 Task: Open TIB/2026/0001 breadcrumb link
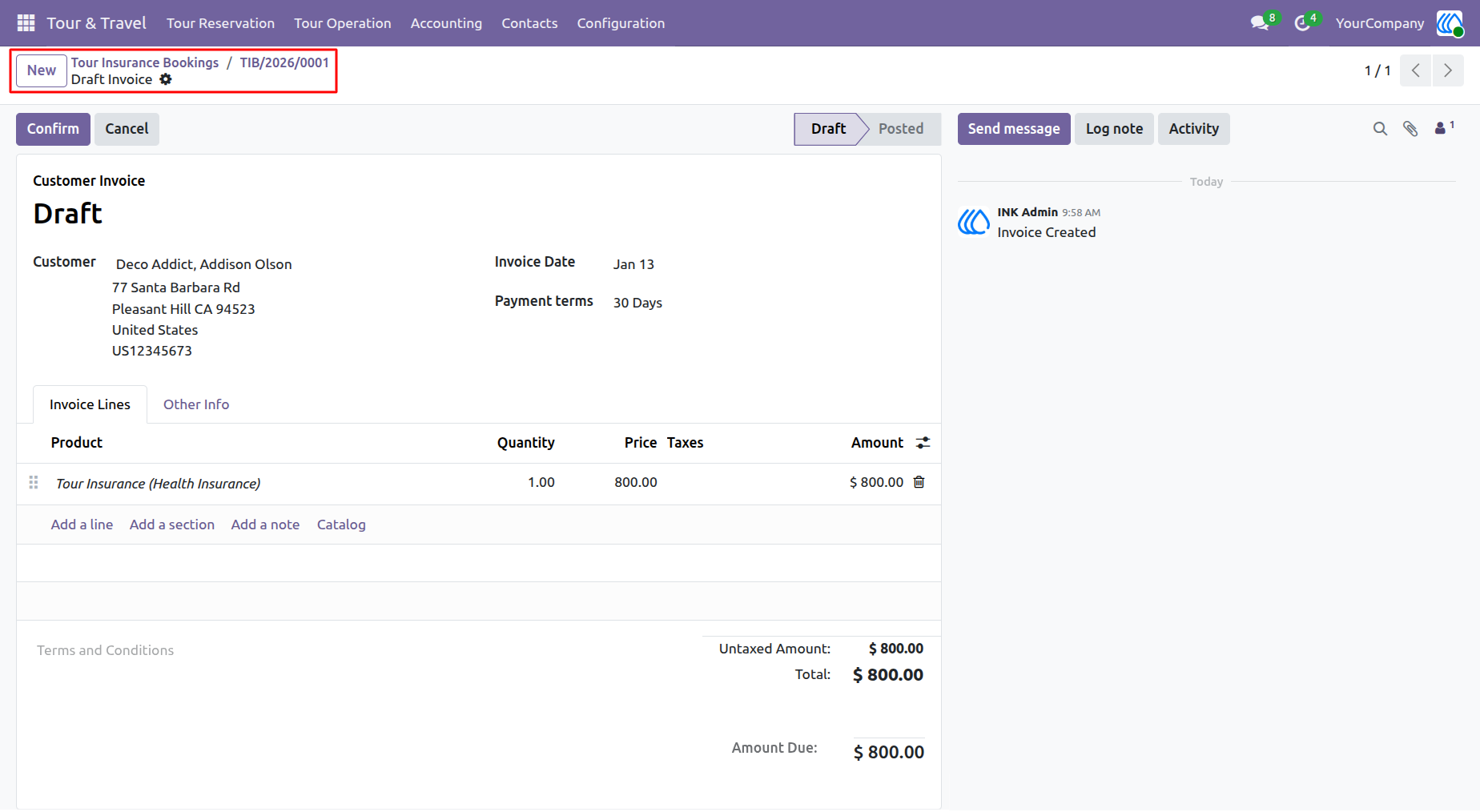click(284, 62)
